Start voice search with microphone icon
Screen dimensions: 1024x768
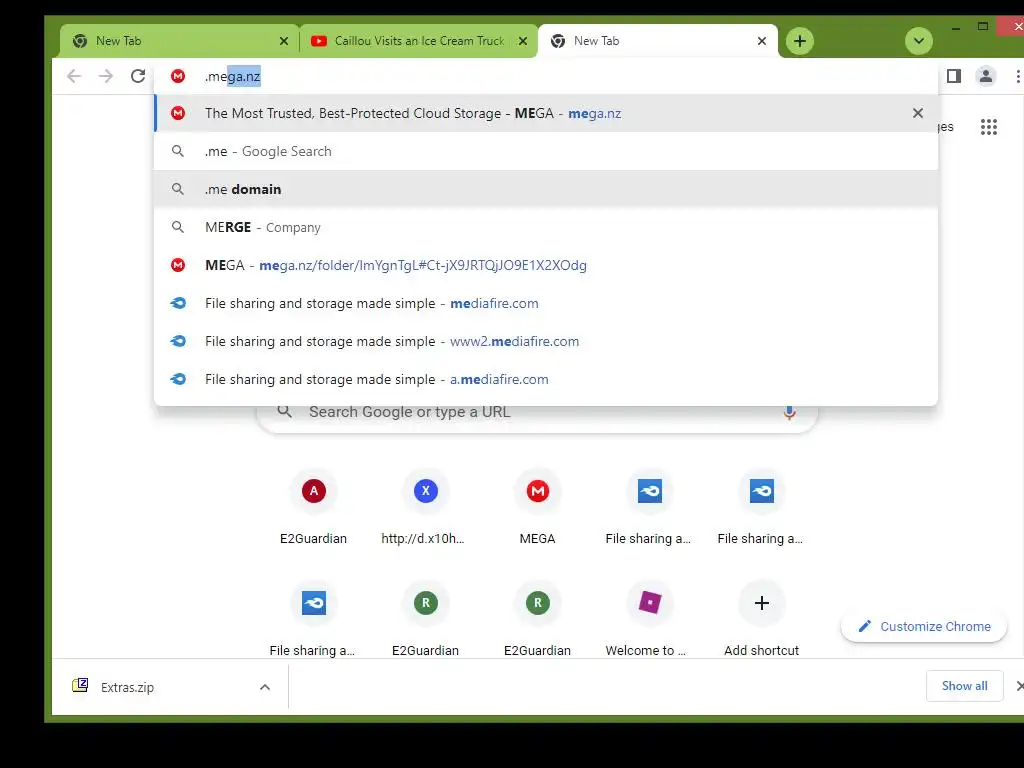pyautogui.click(x=789, y=413)
